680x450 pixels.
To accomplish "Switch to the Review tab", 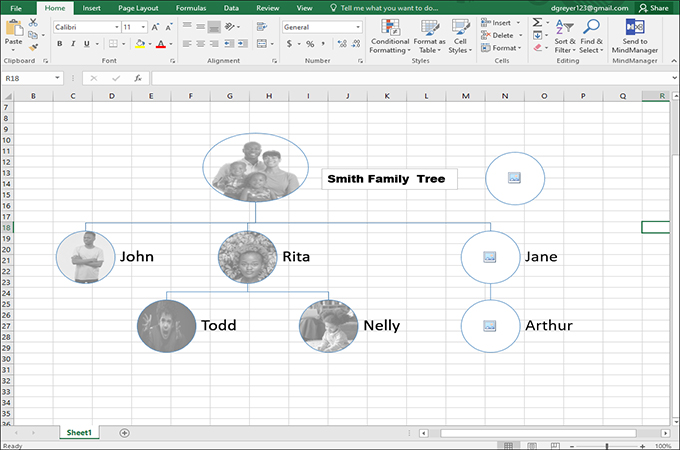I will (x=268, y=8).
